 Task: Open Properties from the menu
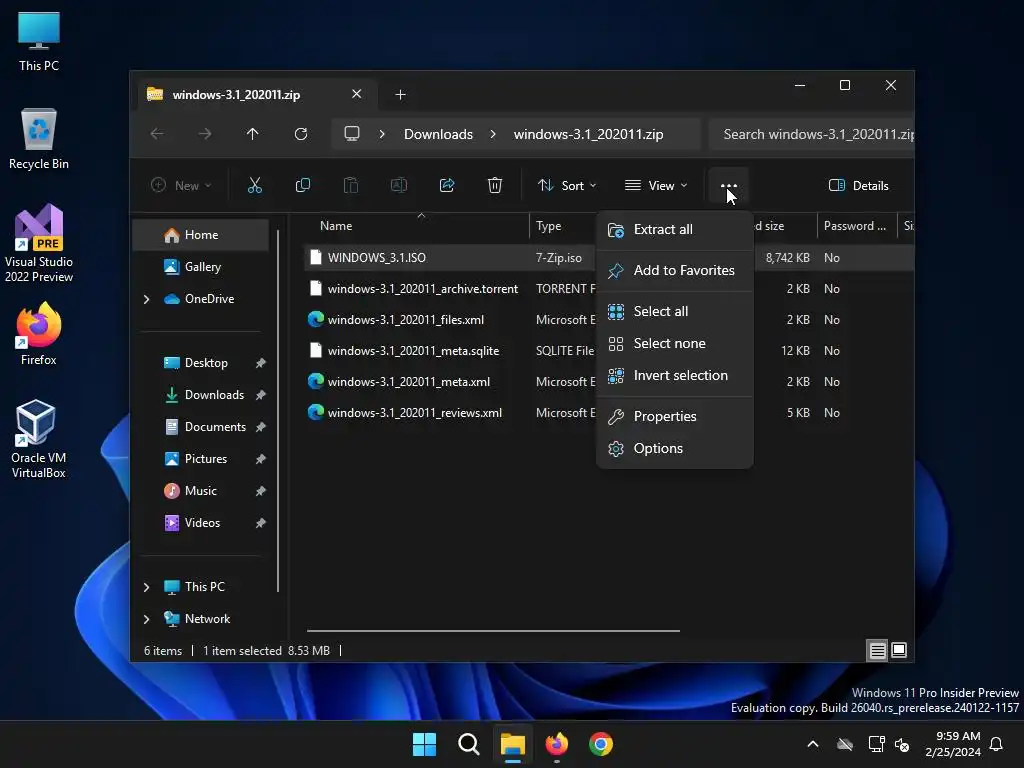click(675, 417)
